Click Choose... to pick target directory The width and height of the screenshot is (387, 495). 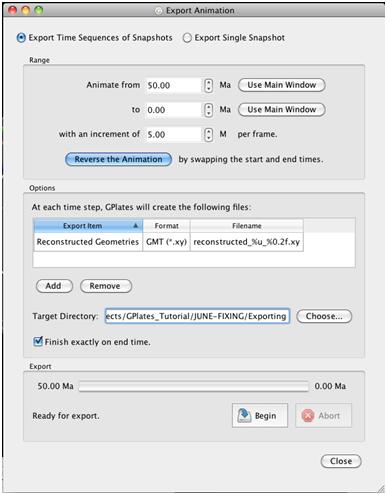point(324,316)
